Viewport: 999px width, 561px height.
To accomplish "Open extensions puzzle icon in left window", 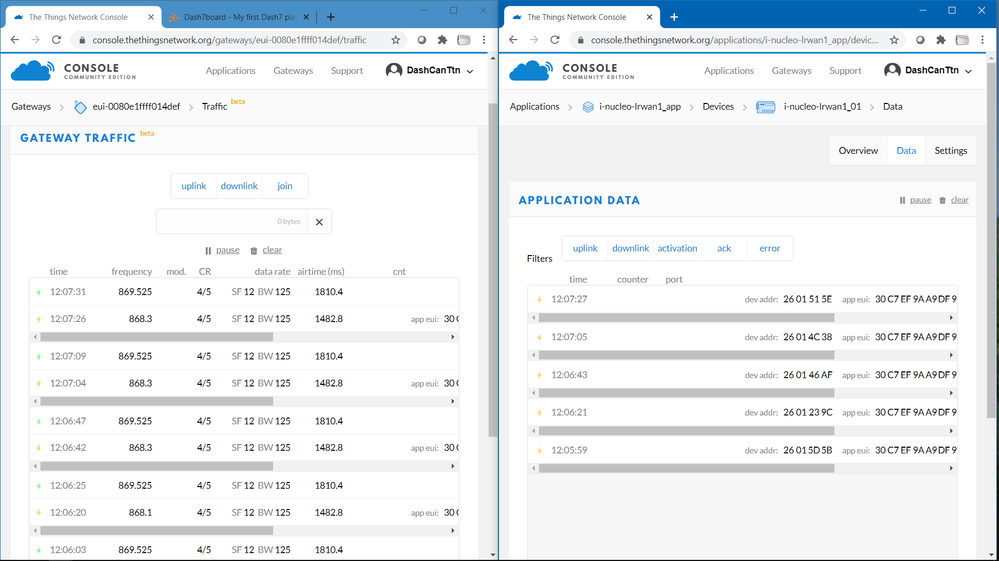I will pyautogui.click(x=442, y=39).
